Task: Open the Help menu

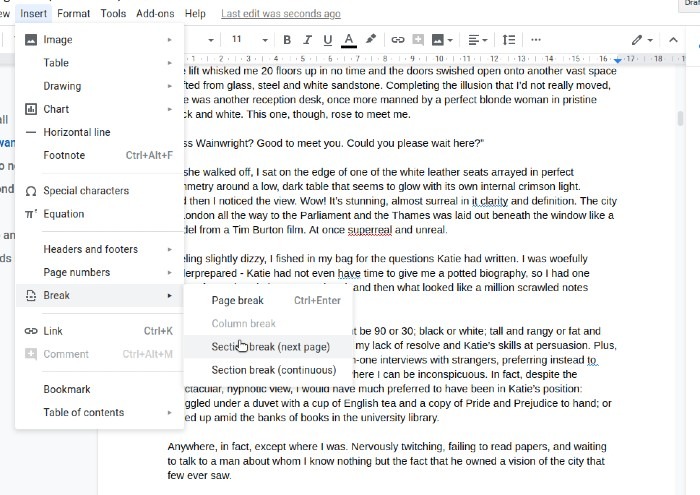Action: tap(195, 13)
